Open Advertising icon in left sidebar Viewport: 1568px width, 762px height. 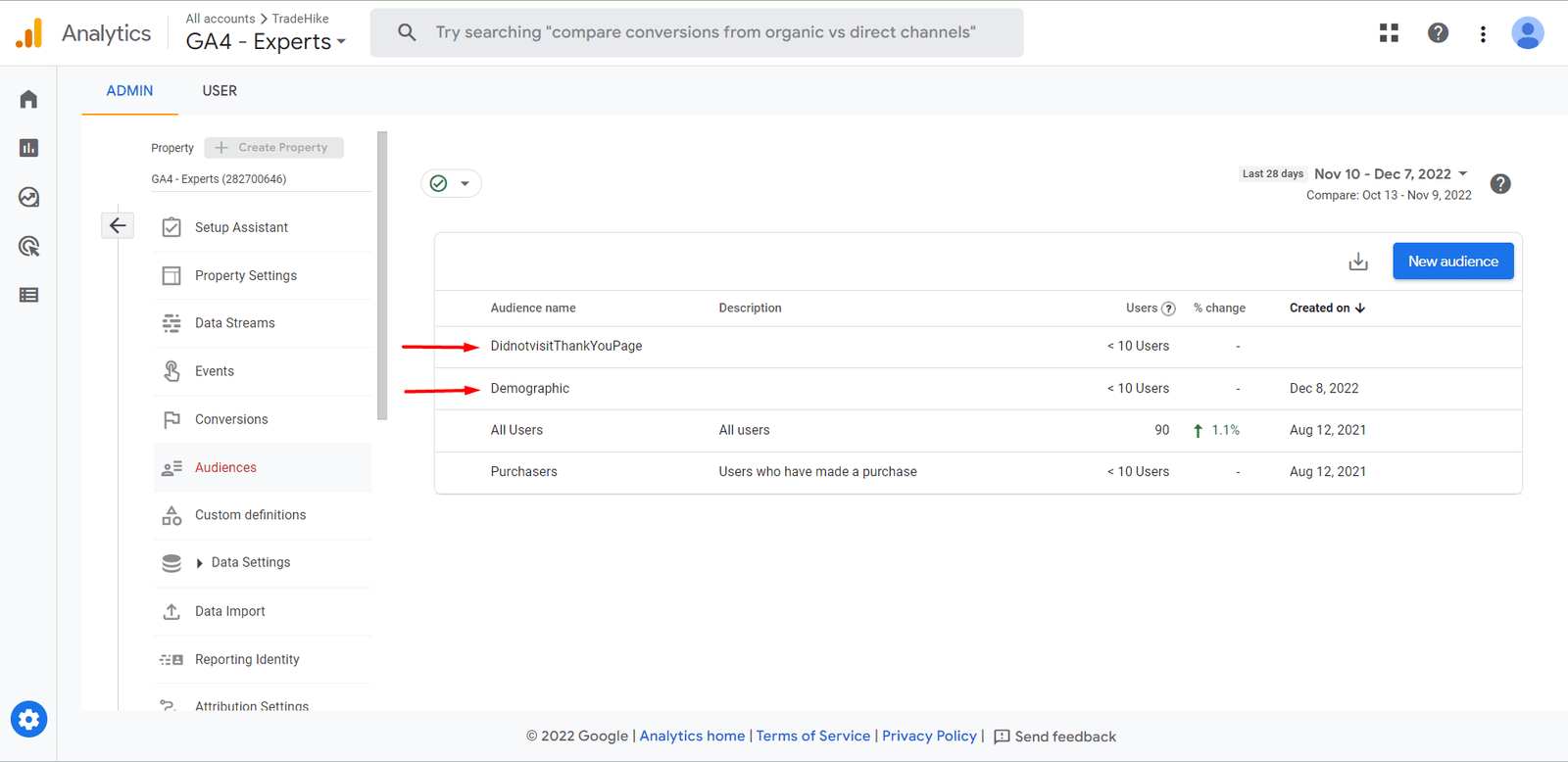pyautogui.click(x=28, y=246)
